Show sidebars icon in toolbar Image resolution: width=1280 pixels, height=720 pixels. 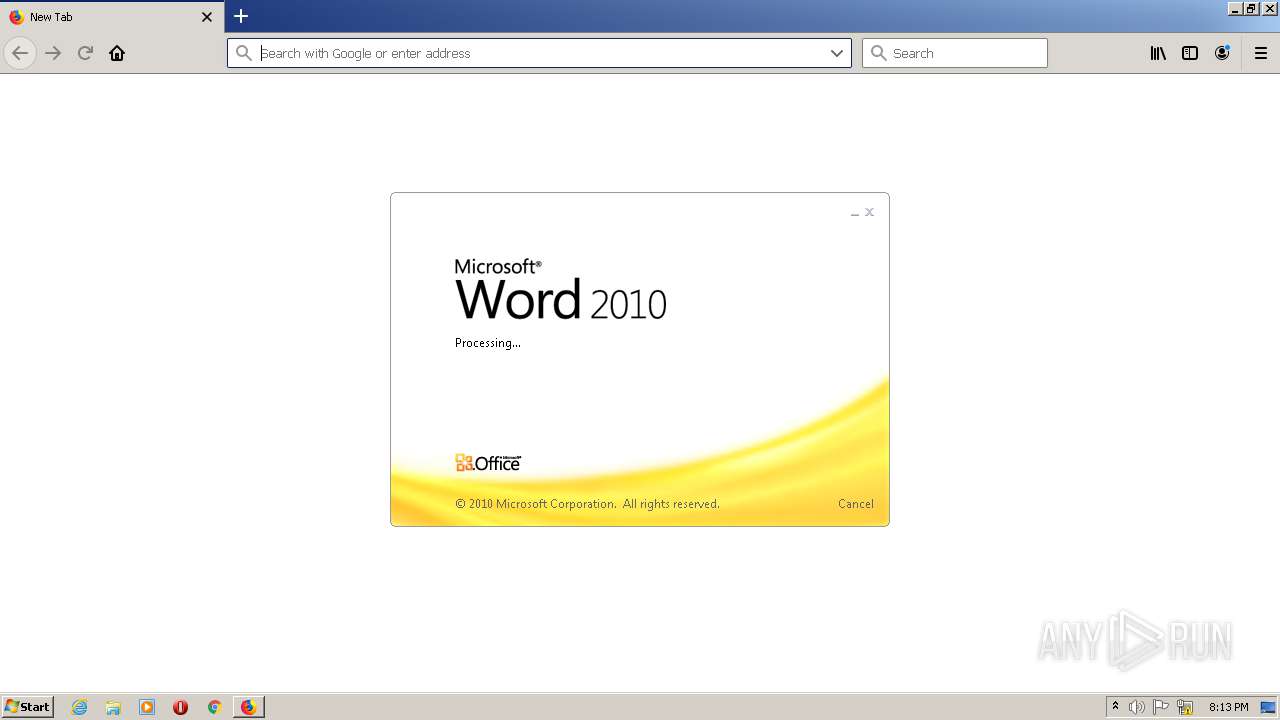click(x=1190, y=53)
